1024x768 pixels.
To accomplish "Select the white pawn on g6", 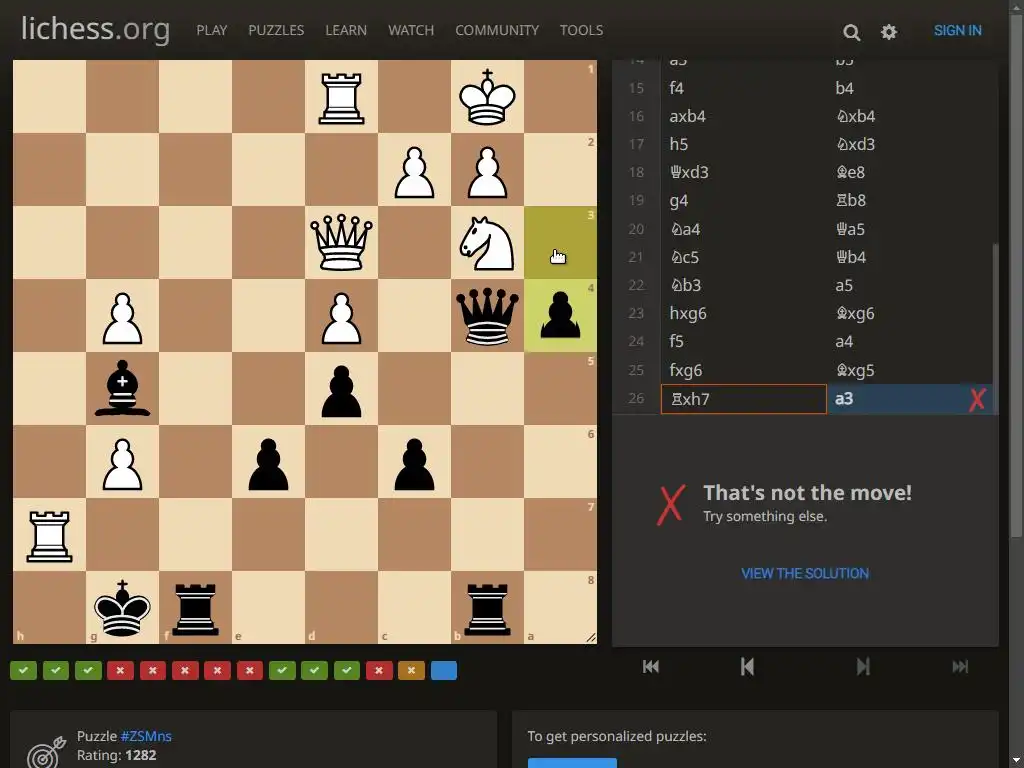I will [x=122, y=462].
